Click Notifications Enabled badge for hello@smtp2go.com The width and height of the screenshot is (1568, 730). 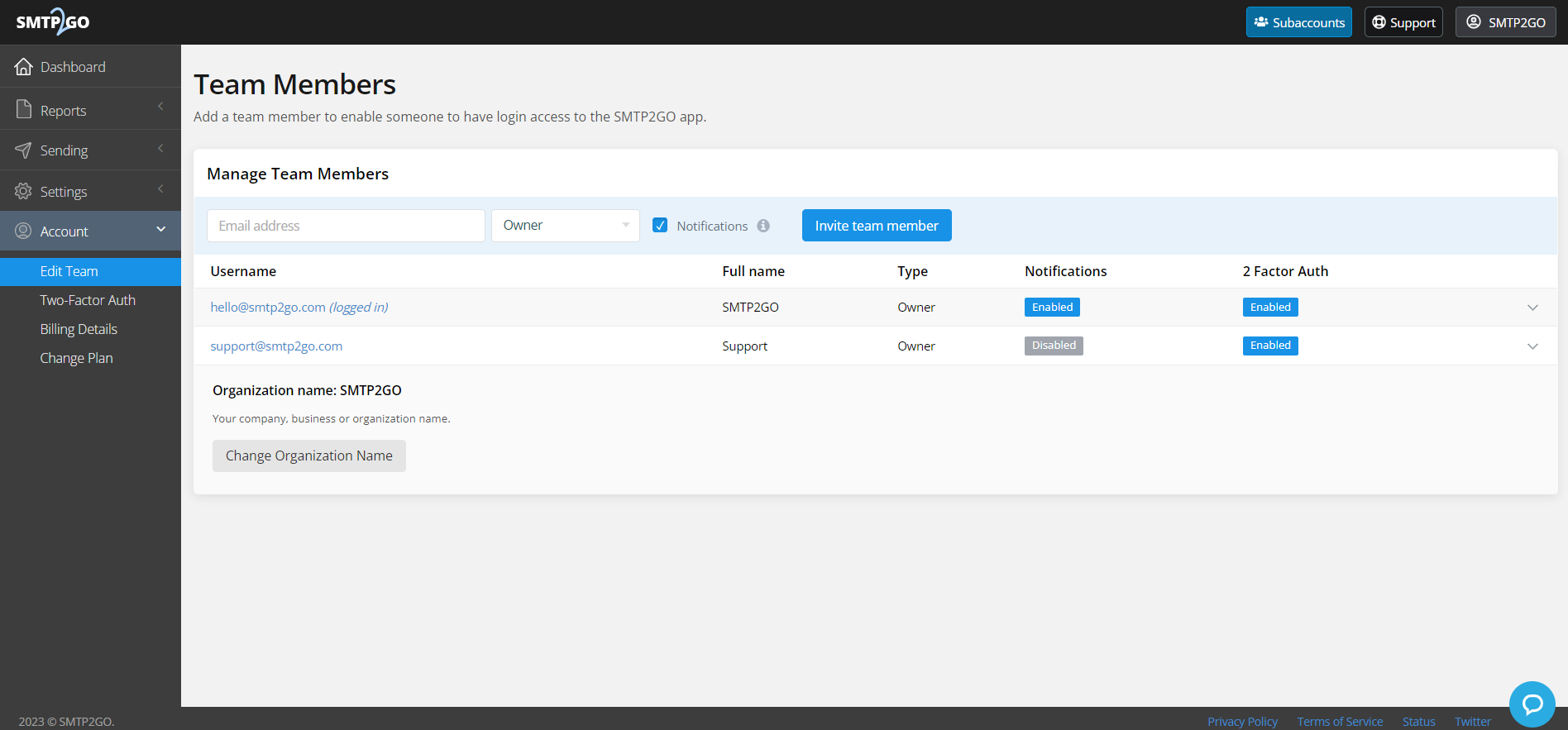pos(1052,307)
